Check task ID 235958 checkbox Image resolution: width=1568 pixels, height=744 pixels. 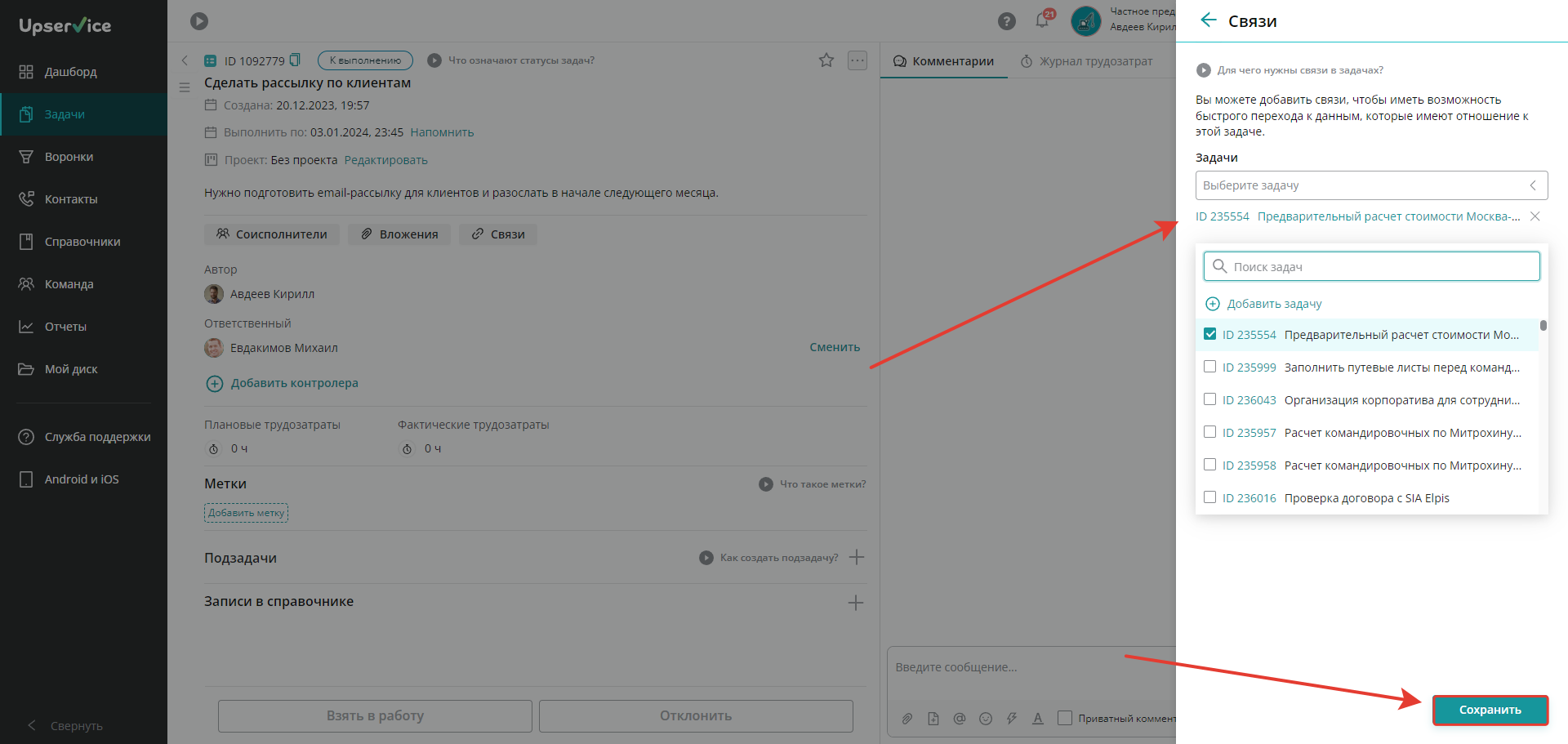[1210, 465]
